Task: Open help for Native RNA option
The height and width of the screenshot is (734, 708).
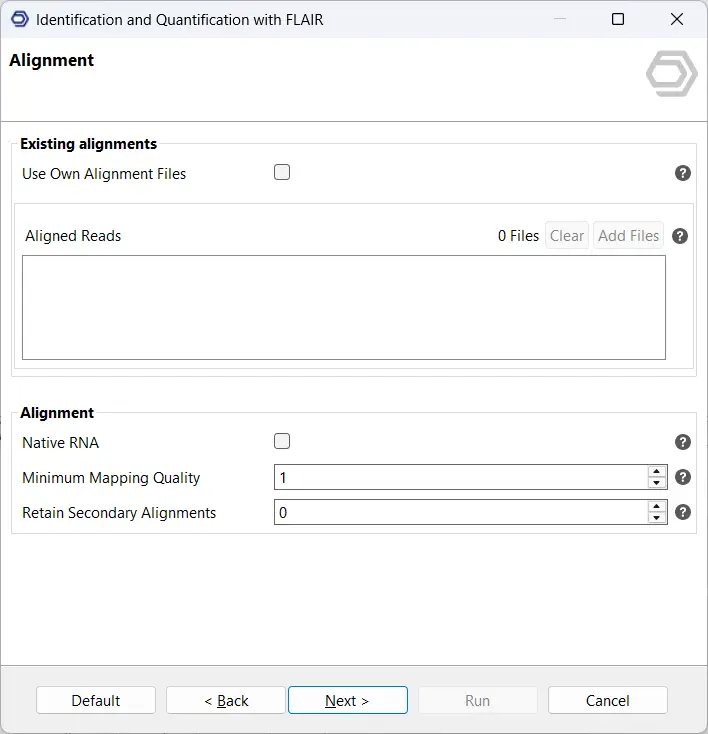Action: tap(683, 442)
